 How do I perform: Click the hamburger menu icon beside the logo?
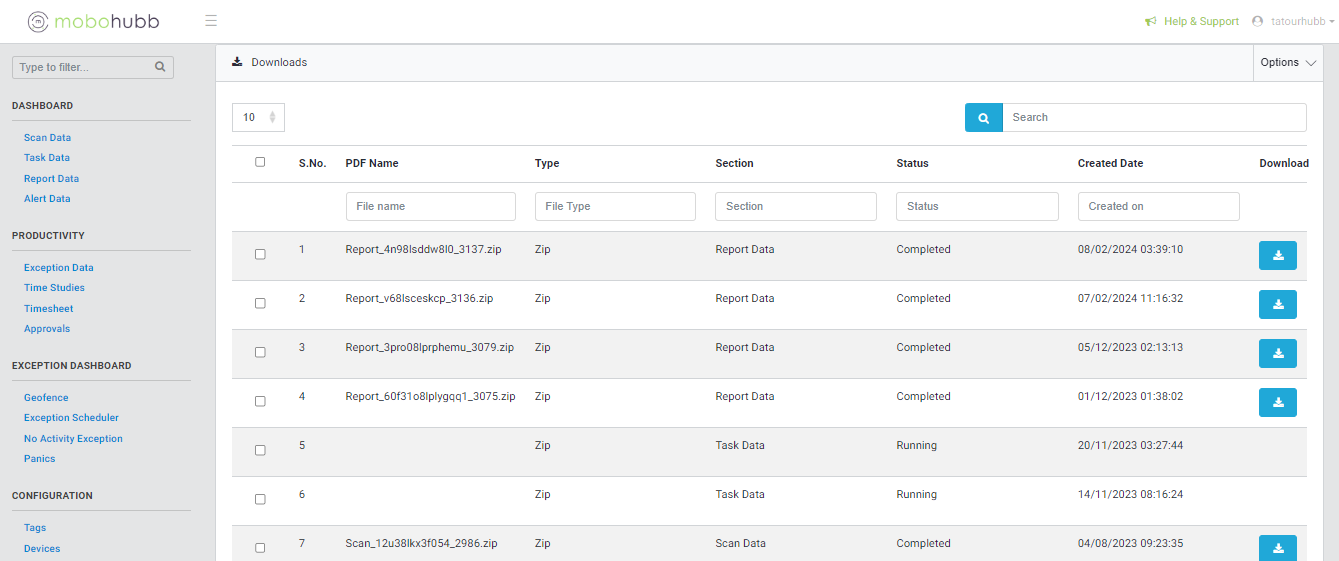[211, 21]
